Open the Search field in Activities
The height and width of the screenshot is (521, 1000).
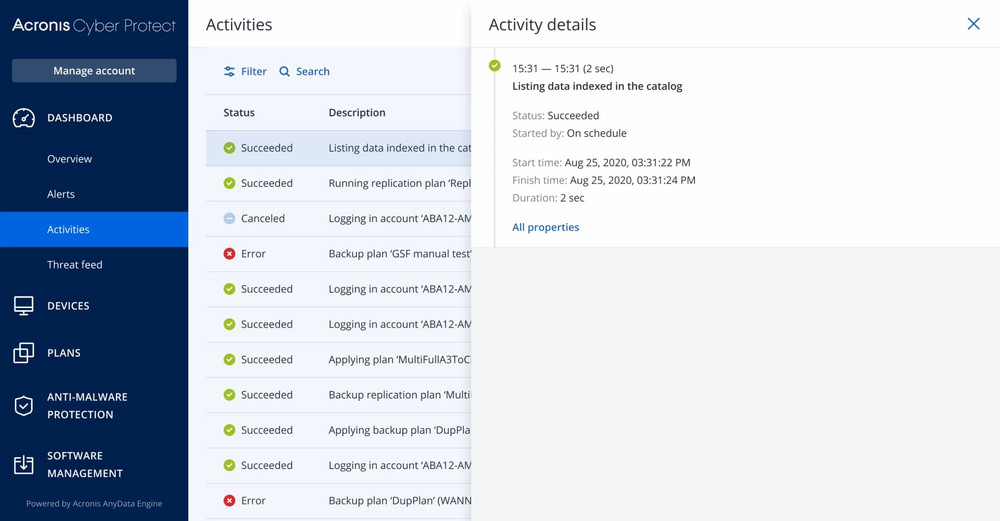[x=304, y=71]
